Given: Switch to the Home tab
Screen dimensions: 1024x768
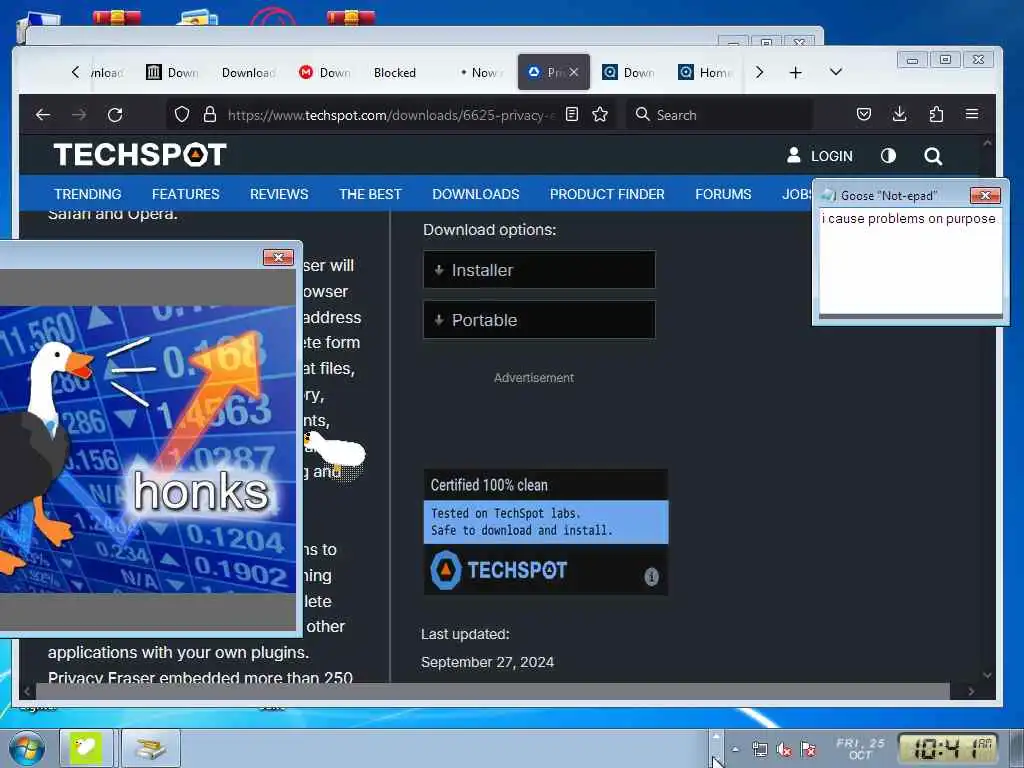Looking at the screenshot, I should 707,72.
